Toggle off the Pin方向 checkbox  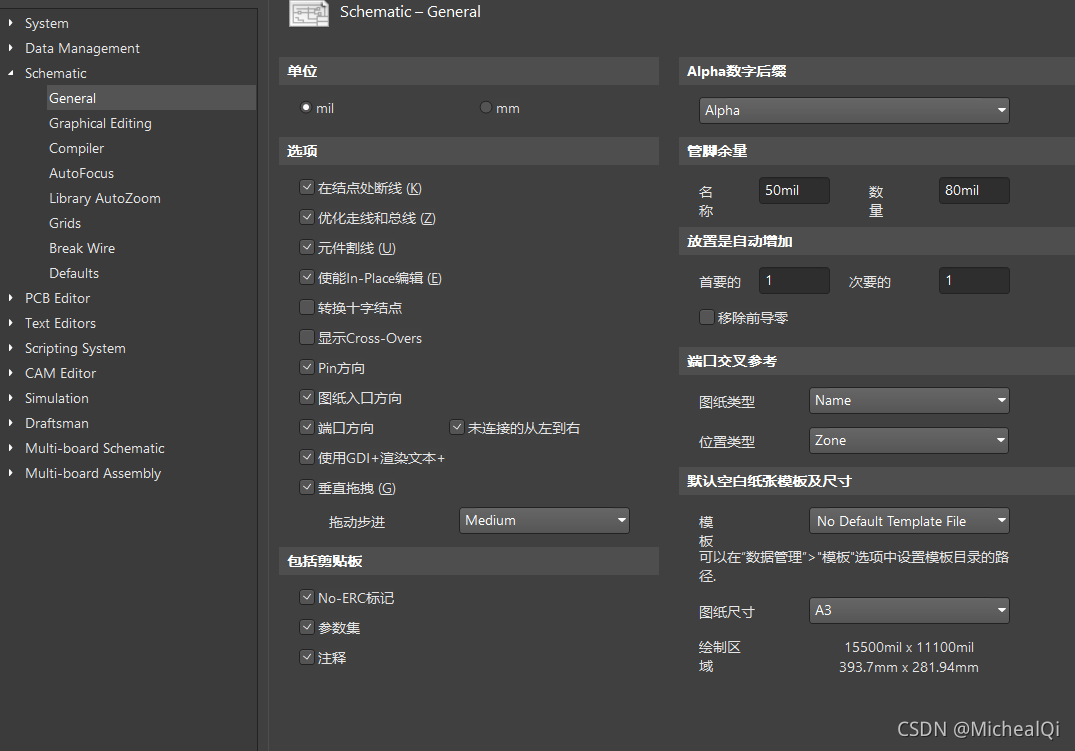(306, 367)
